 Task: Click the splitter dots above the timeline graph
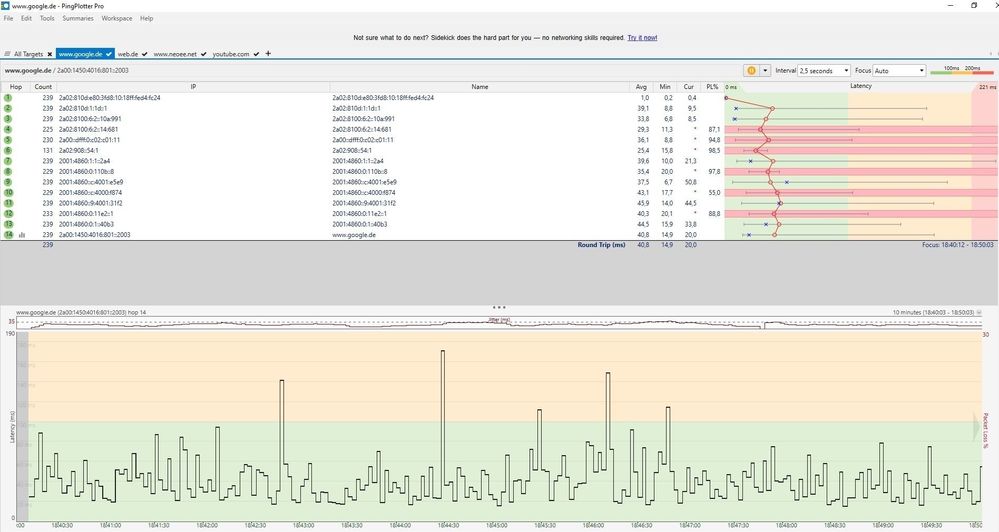pyautogui.click(x=500, y=307)
